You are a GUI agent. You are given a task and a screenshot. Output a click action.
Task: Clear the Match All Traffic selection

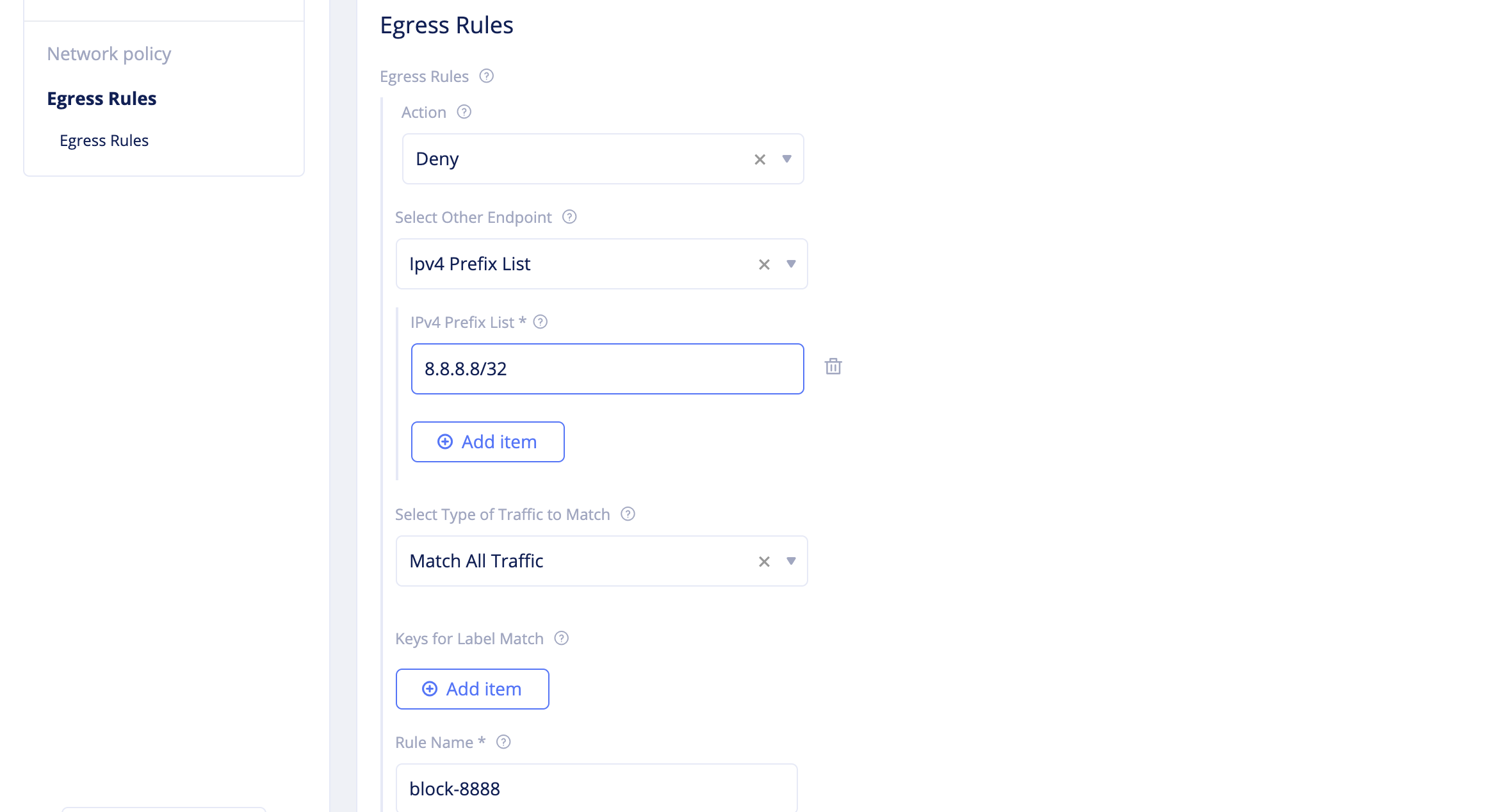(764, 562)
